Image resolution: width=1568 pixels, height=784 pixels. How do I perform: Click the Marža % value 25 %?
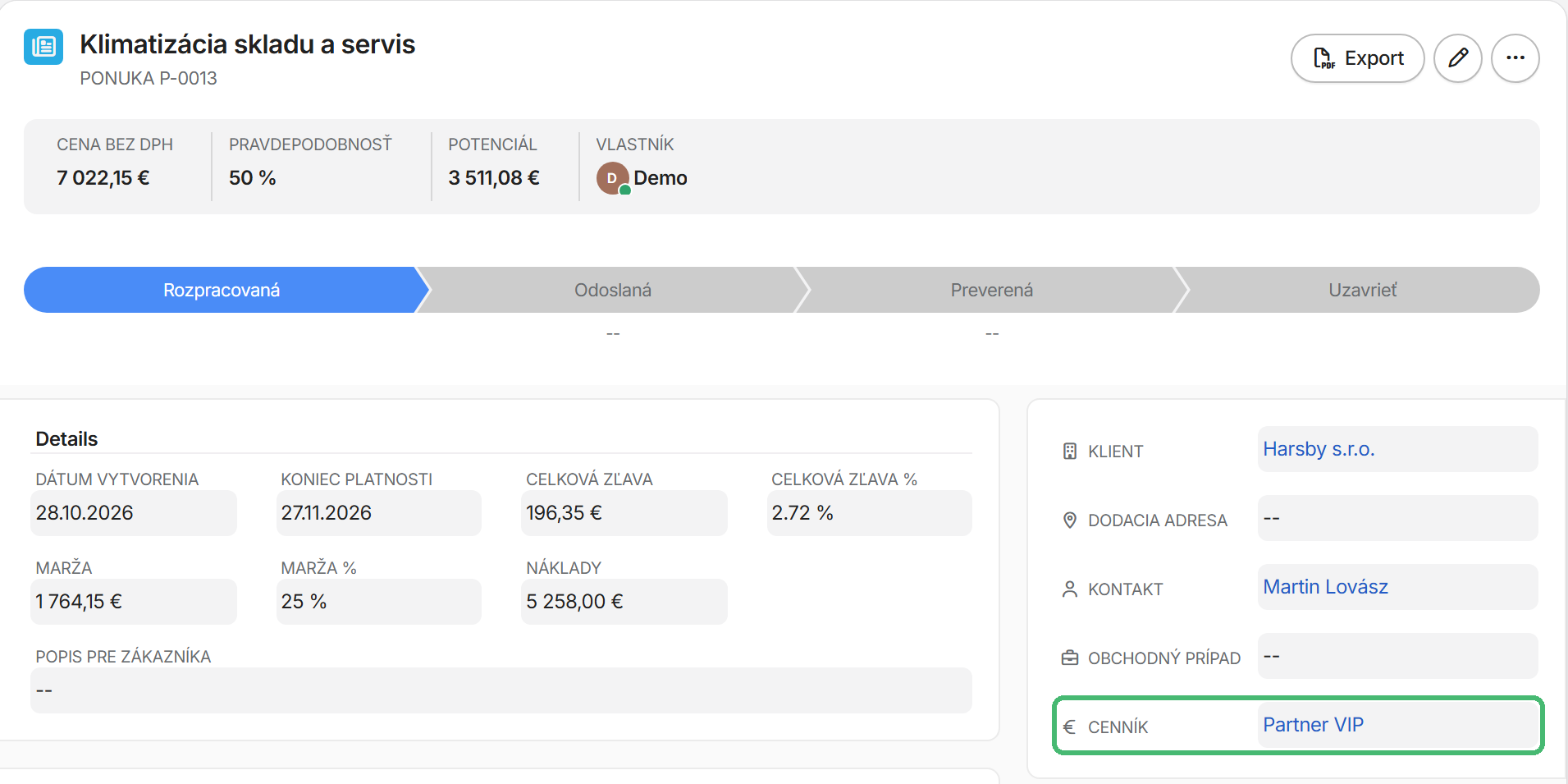click(304, 602)
